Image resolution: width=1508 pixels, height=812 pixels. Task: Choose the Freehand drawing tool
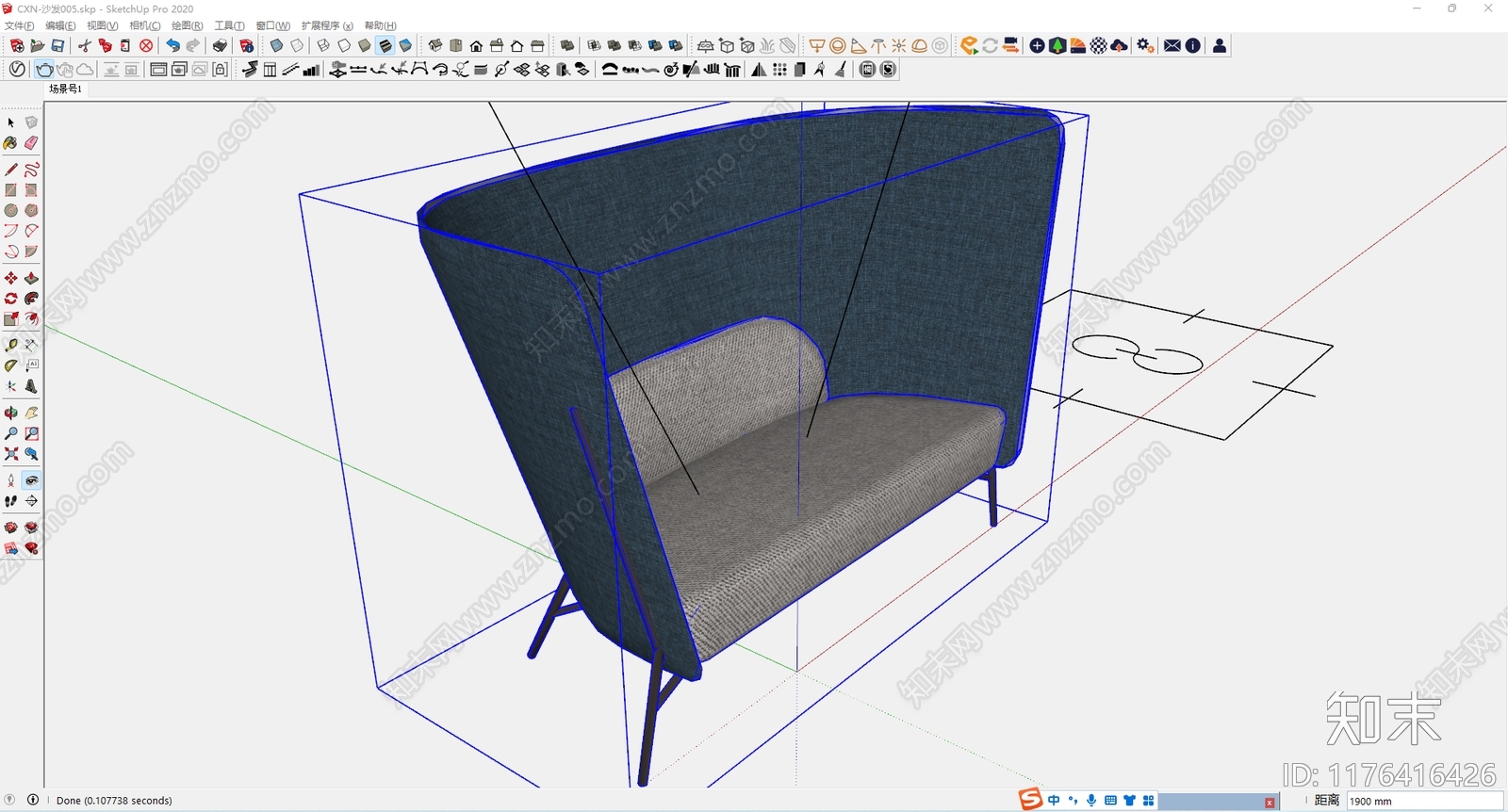click(31, 170)
